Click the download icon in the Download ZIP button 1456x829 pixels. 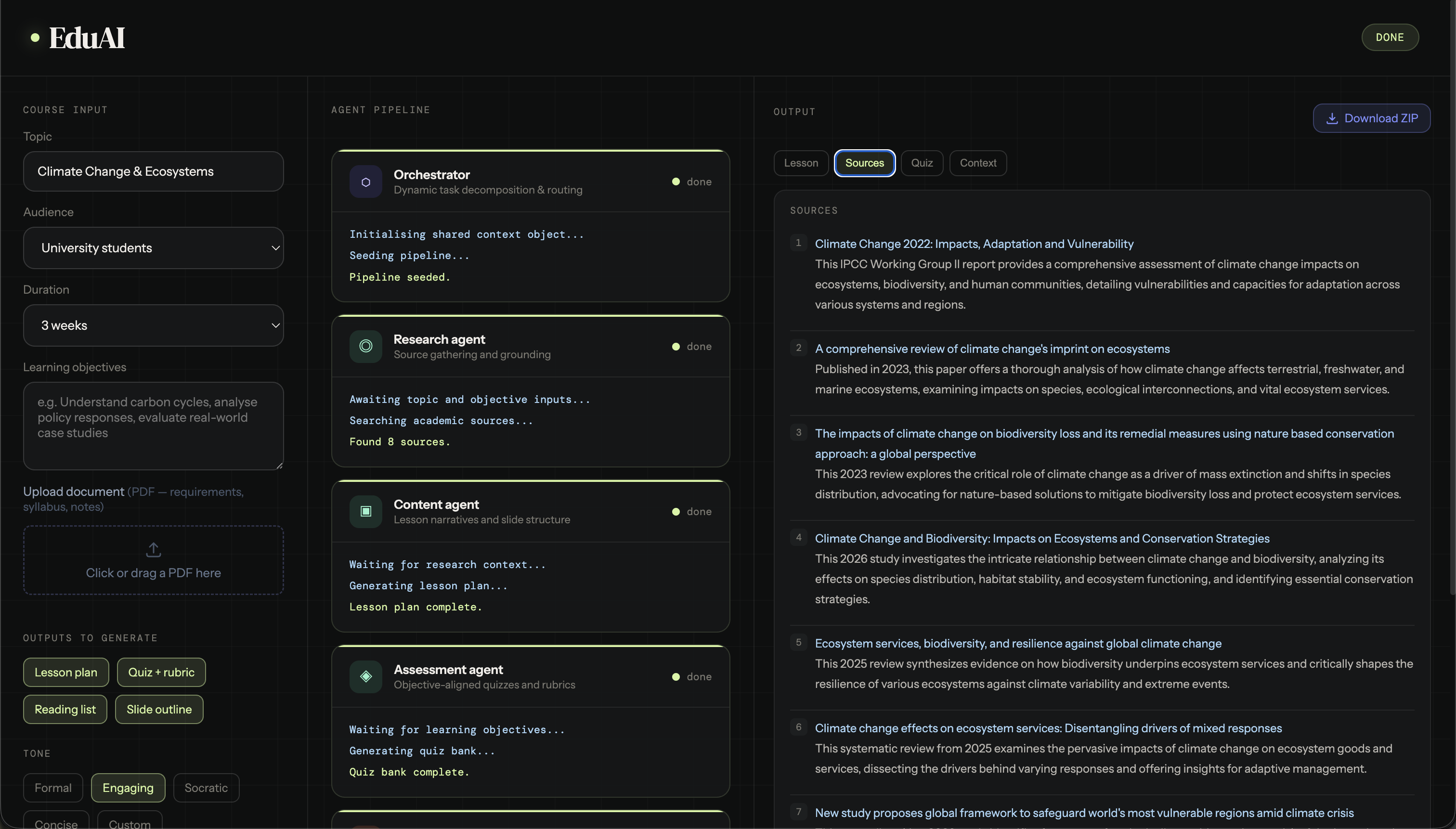click(1332, 118)
